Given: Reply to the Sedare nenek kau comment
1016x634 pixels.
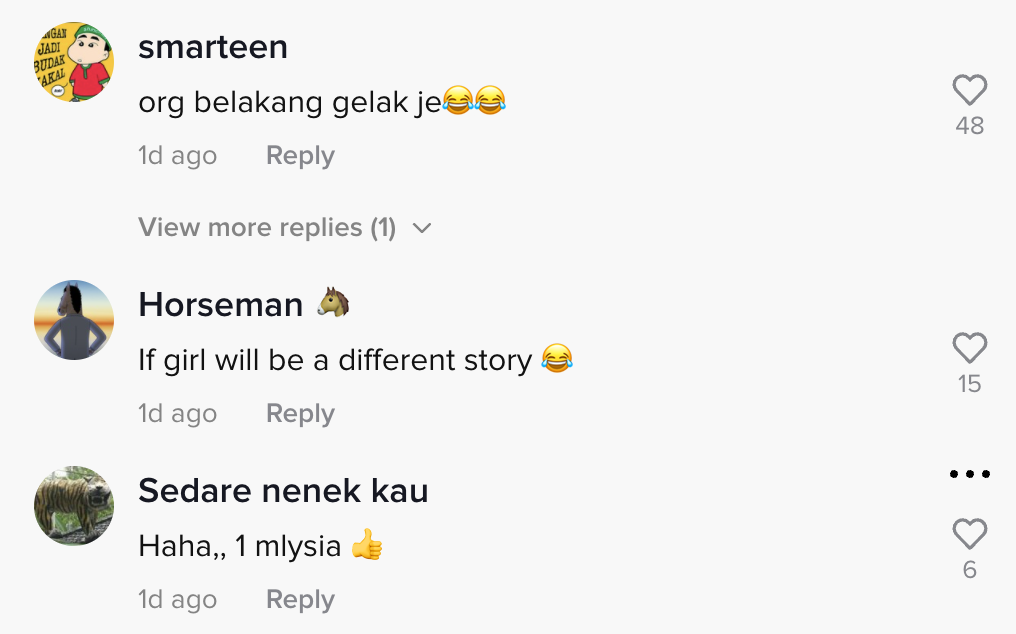Looking at the screenshot, I should coord(300,600).
